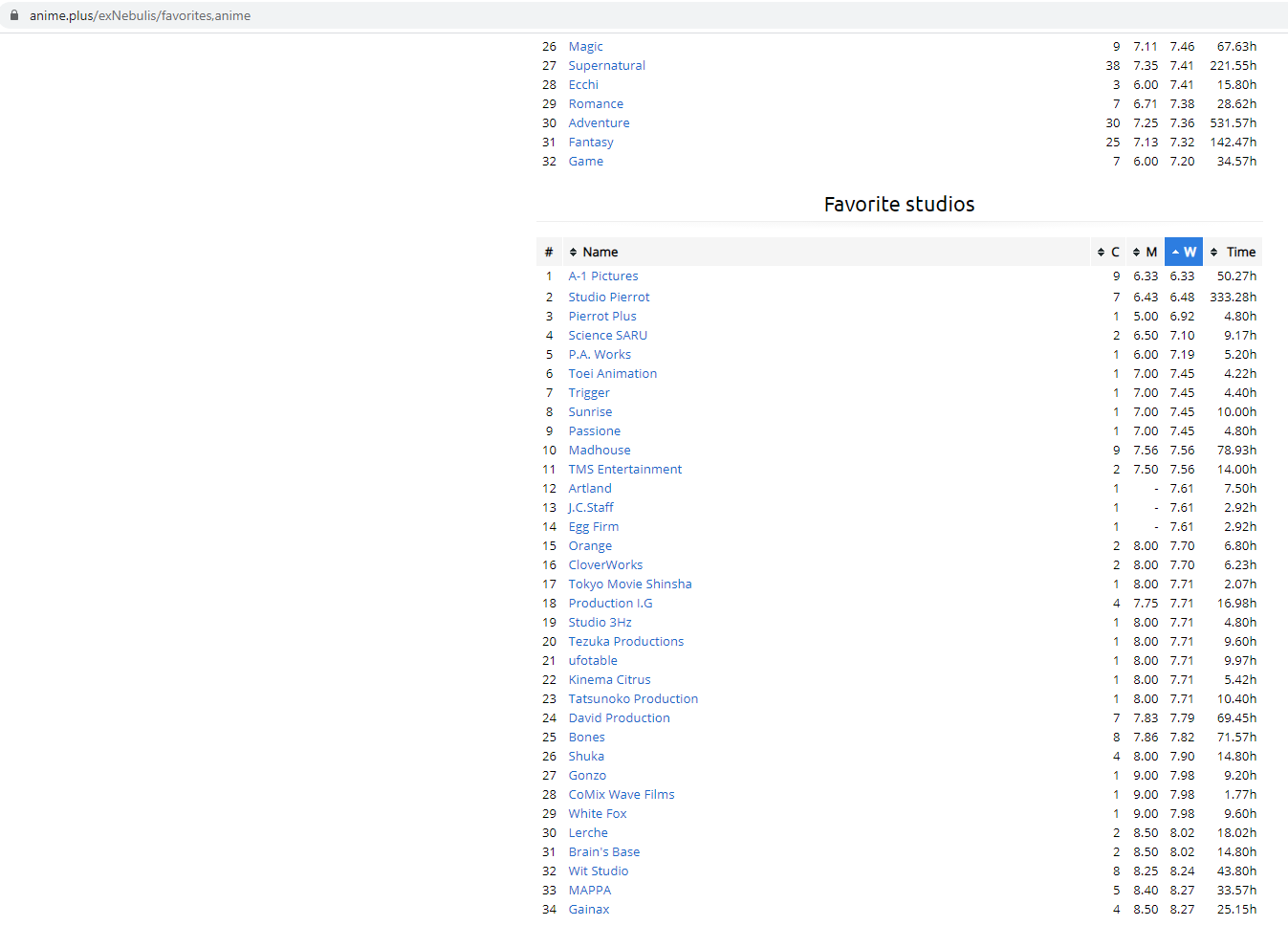The height and width of the screenshot is (926, 1288).
Task: Sort studios by M mean column
Action: [1145, 252]
